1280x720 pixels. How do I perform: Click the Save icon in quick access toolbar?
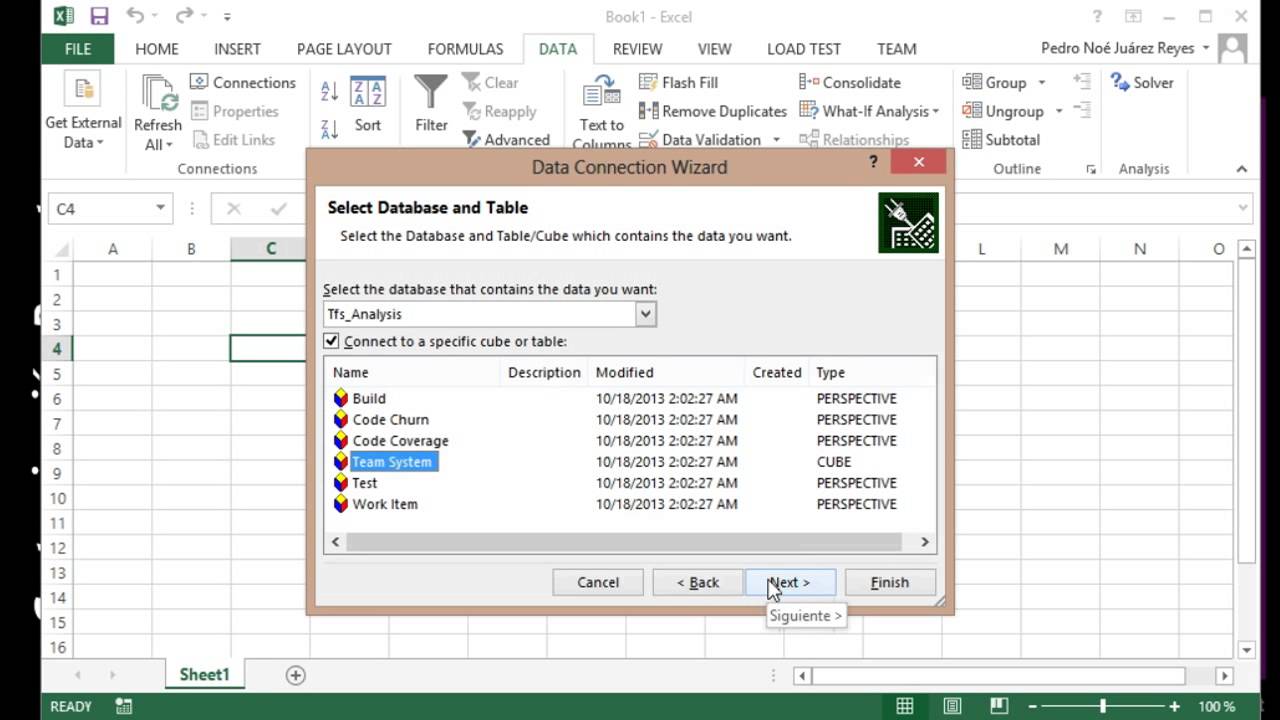tap(99, 16)
